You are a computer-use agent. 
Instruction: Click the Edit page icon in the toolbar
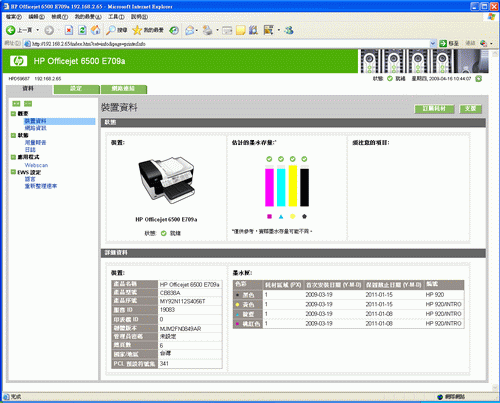(x=227, y=31)
